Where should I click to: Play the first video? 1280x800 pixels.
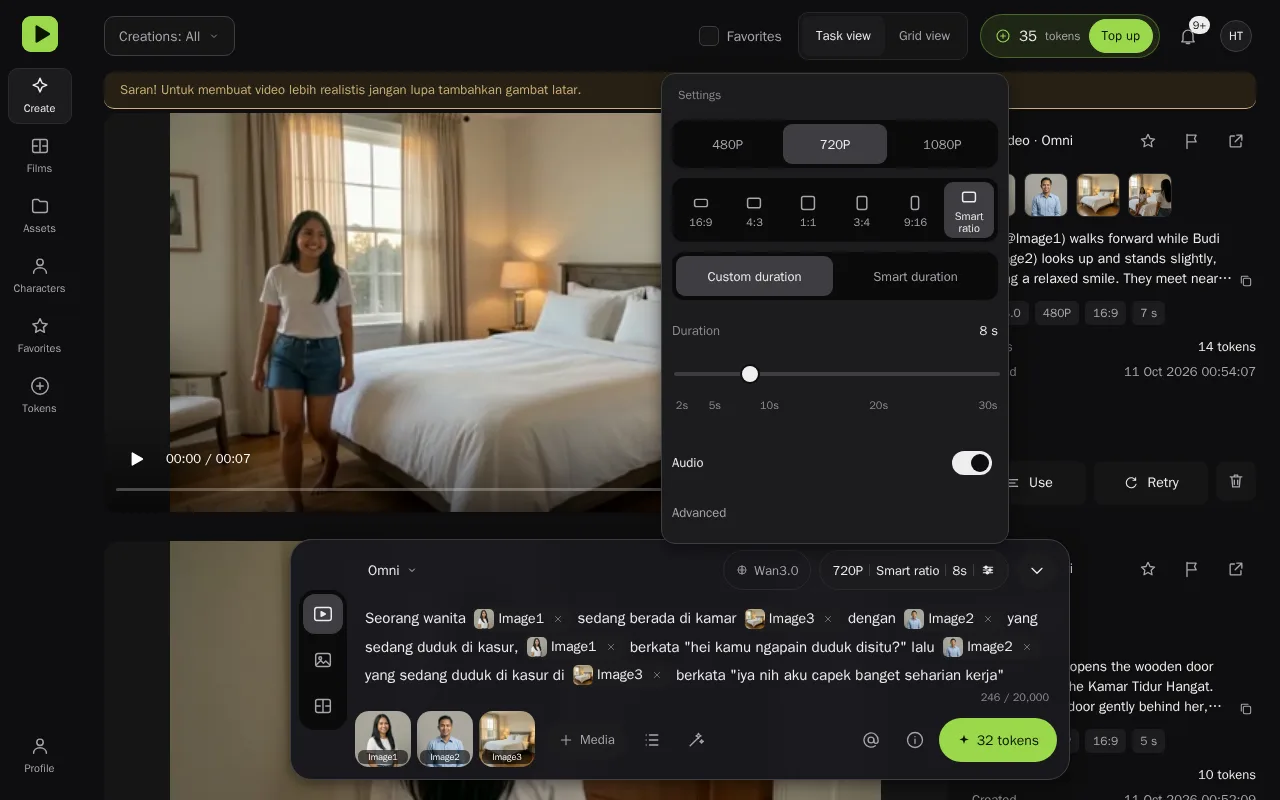[137, 459]
